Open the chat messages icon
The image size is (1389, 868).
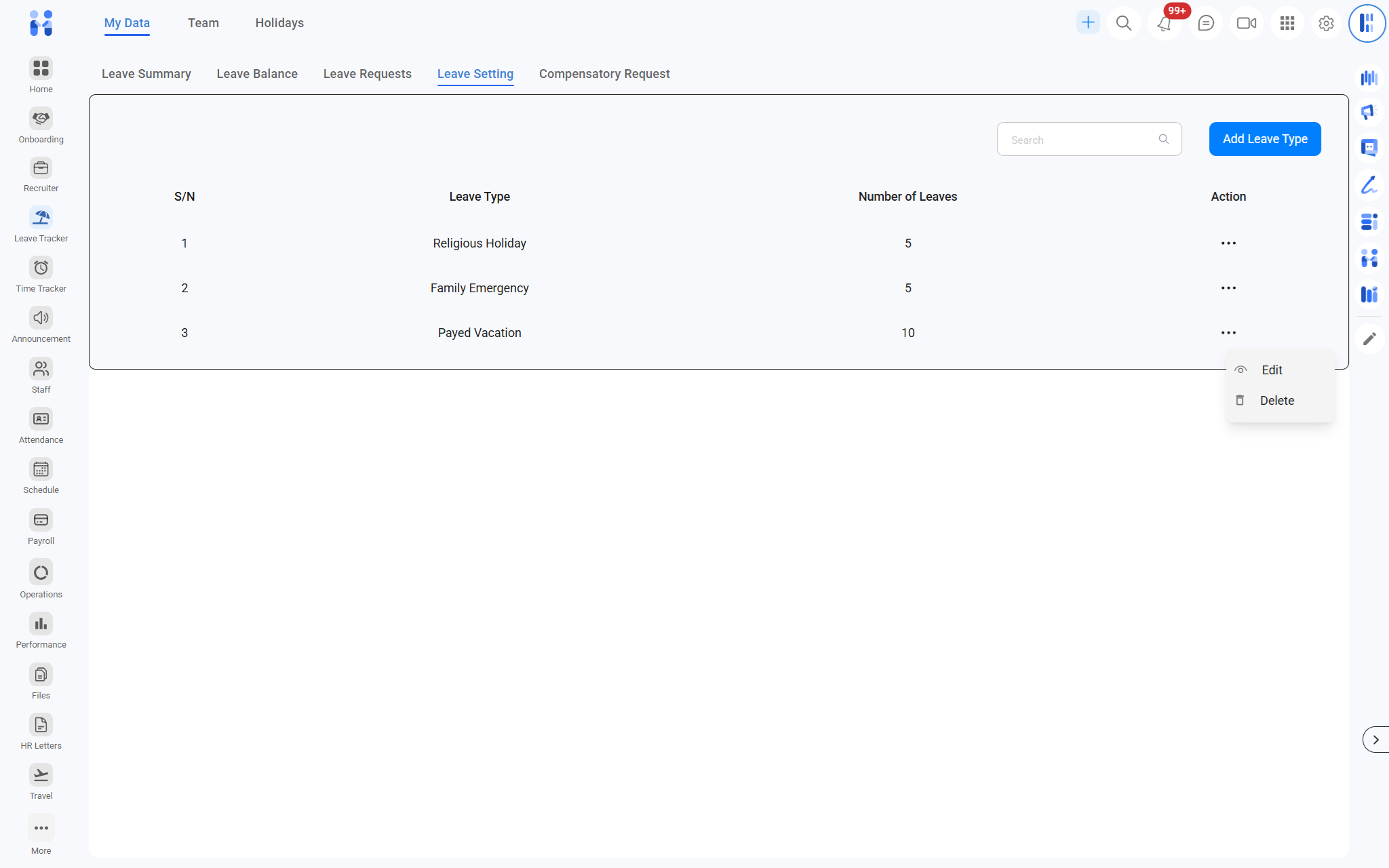1205,24
